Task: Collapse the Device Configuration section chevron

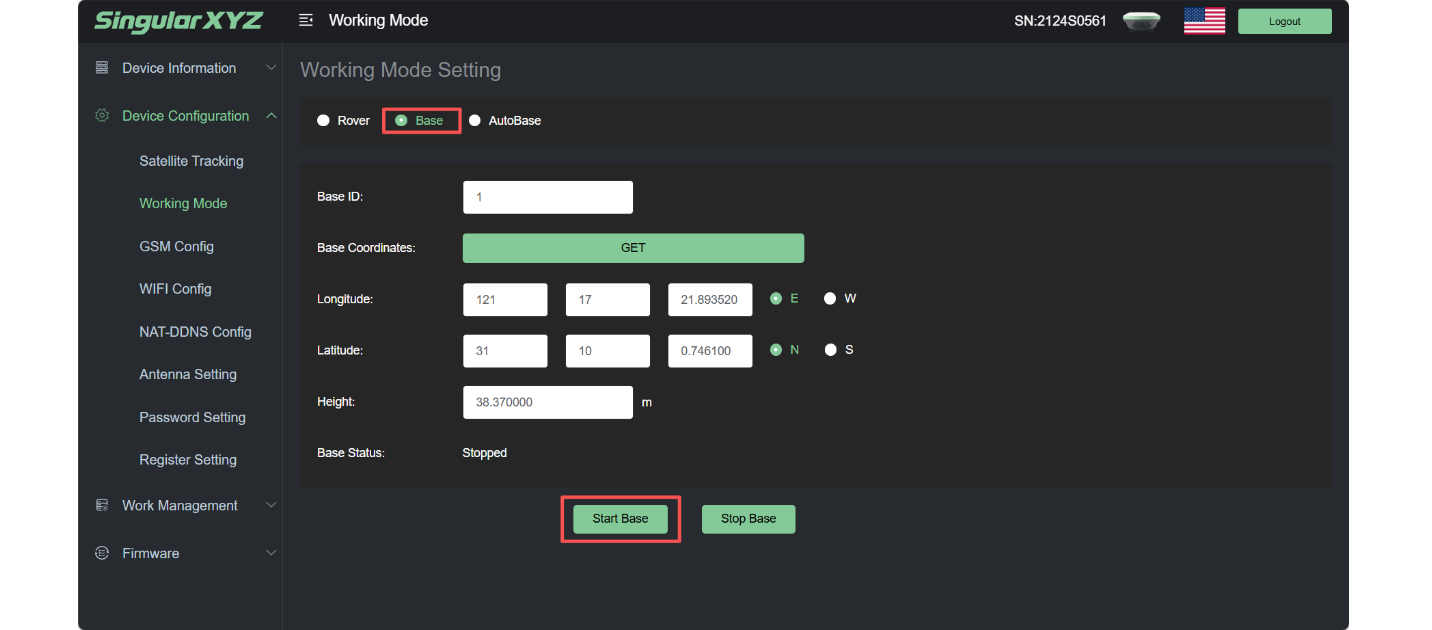Action: coord(271,116)
